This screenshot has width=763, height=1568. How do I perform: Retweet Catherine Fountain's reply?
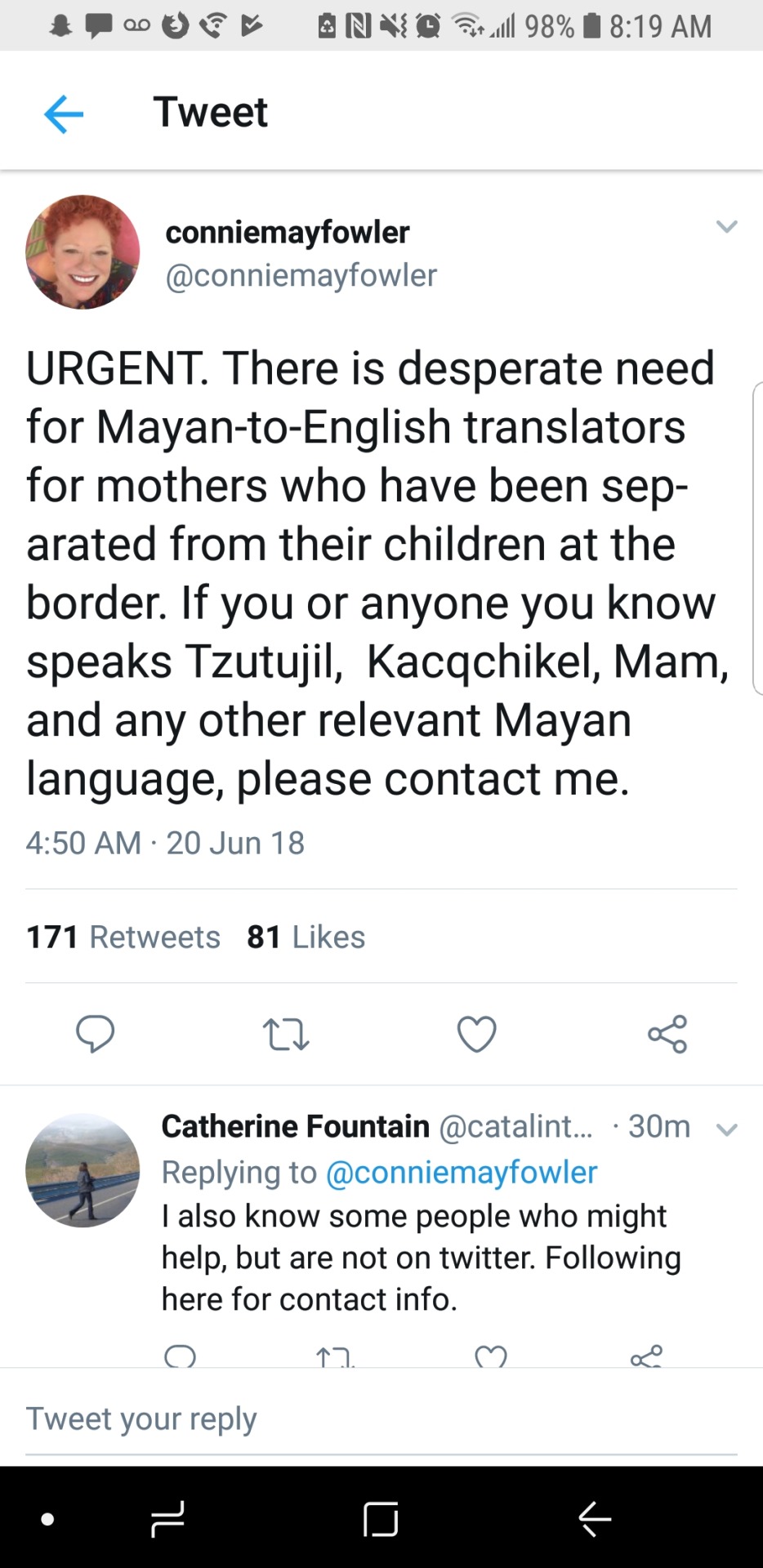point(334,1356)
